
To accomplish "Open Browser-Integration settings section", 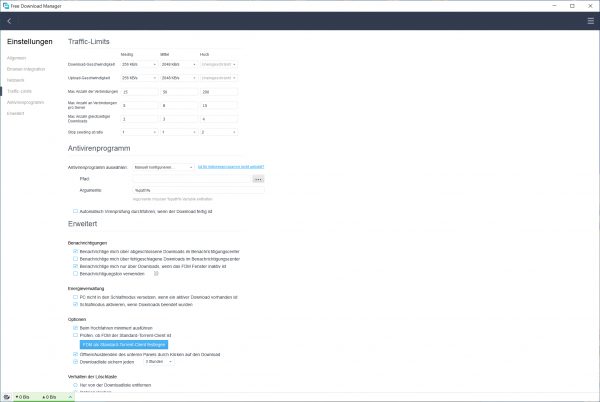I will click(x=26, y=69).
